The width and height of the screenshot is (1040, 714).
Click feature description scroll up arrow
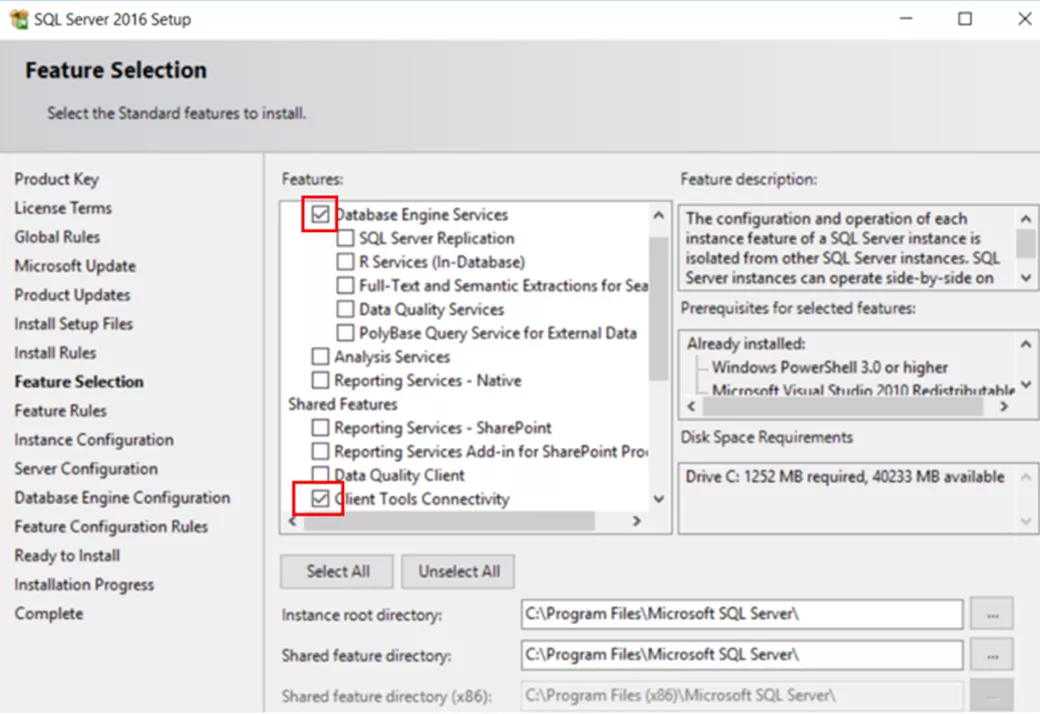[x=1026, y=218]
